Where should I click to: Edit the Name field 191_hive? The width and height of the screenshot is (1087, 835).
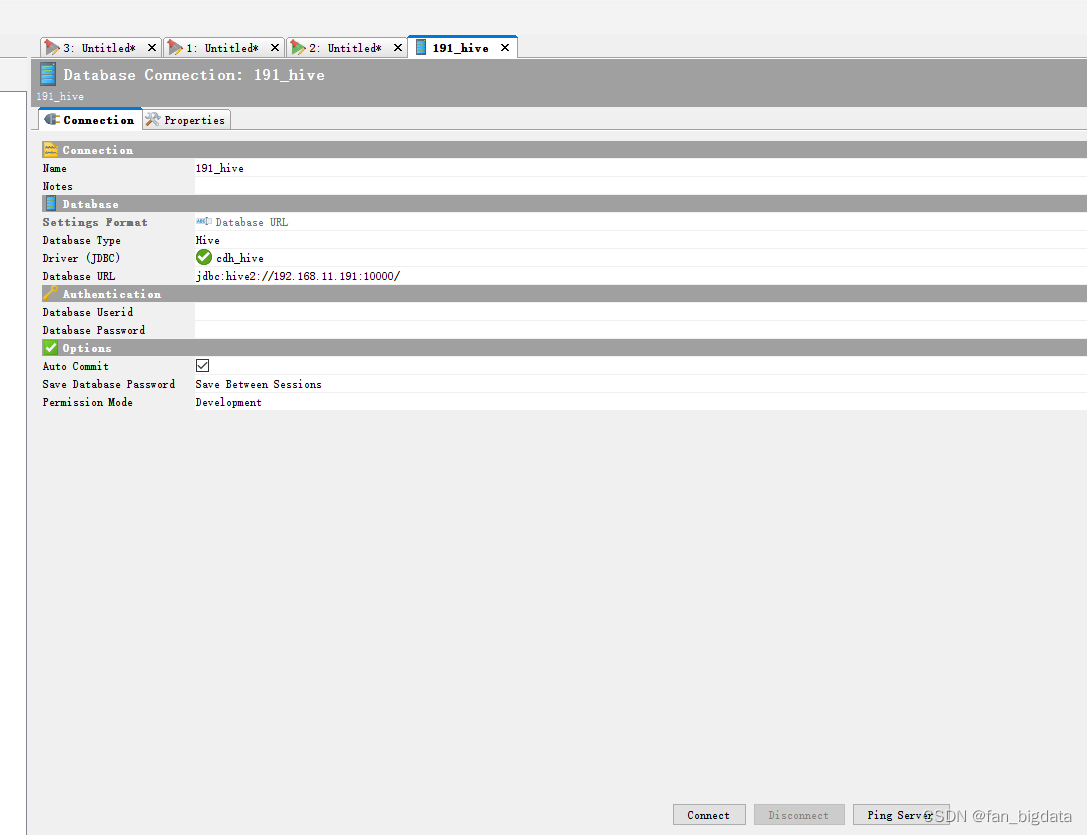[641, 168]
